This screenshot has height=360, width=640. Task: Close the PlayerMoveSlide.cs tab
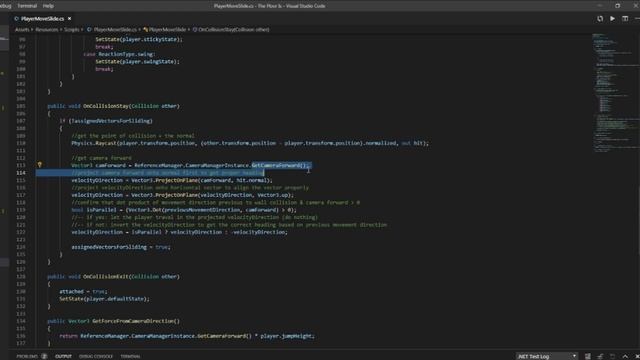pos(69,19)
